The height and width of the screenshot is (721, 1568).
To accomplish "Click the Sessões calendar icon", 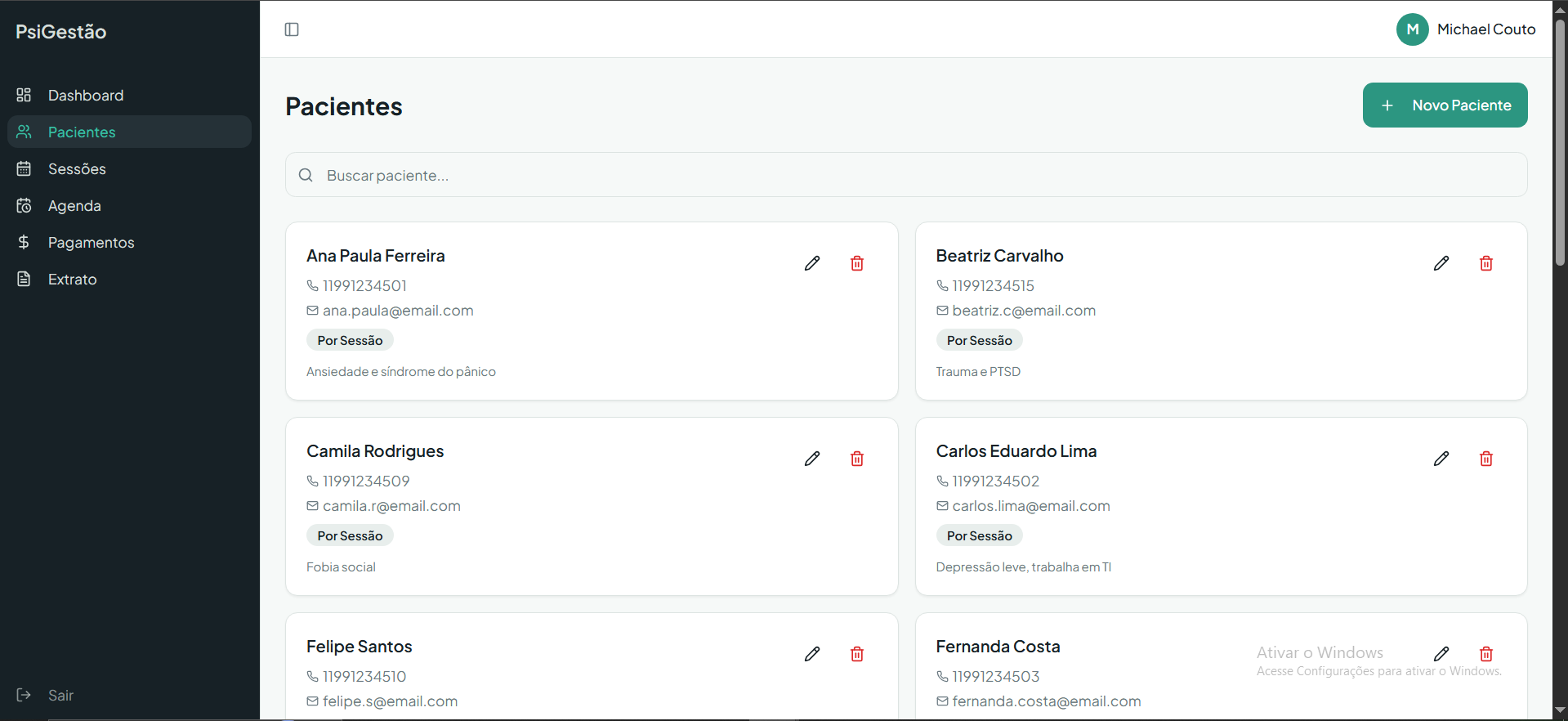I will (x=24, y=168).
